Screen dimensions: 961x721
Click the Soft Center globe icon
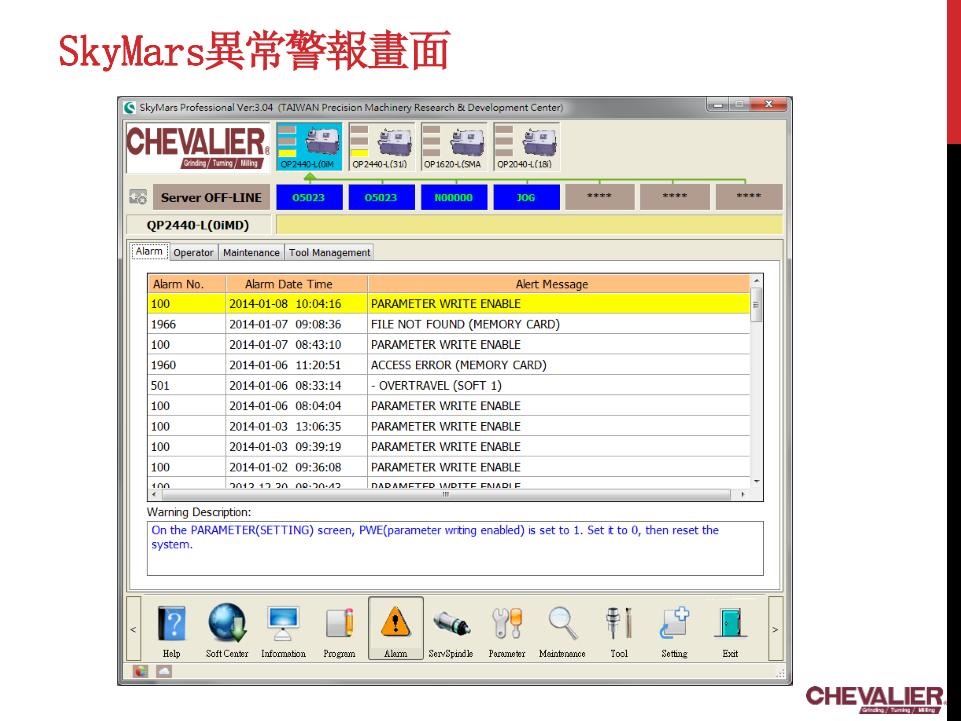(227, 625)
